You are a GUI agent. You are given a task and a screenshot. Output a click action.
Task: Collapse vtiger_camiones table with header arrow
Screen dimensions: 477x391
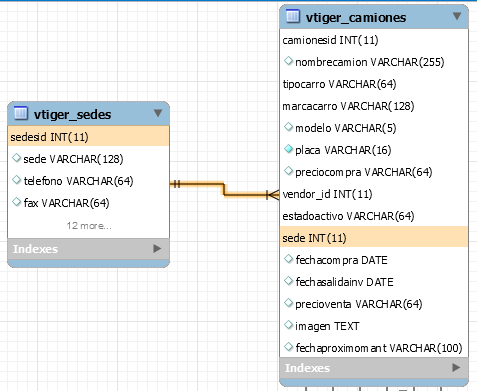tap(457, 16)
